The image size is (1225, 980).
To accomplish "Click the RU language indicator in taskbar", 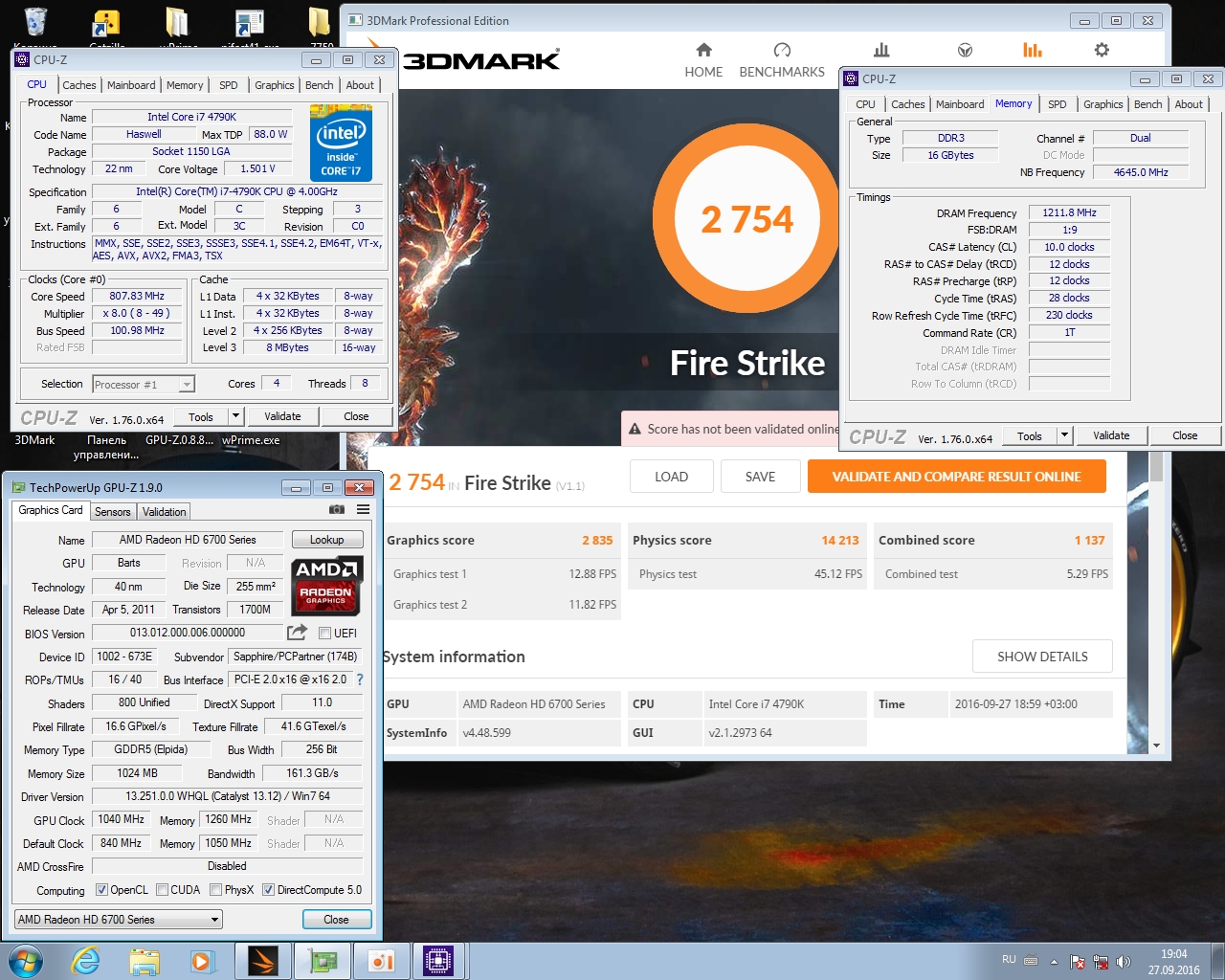I will (x=1009, y=959).
